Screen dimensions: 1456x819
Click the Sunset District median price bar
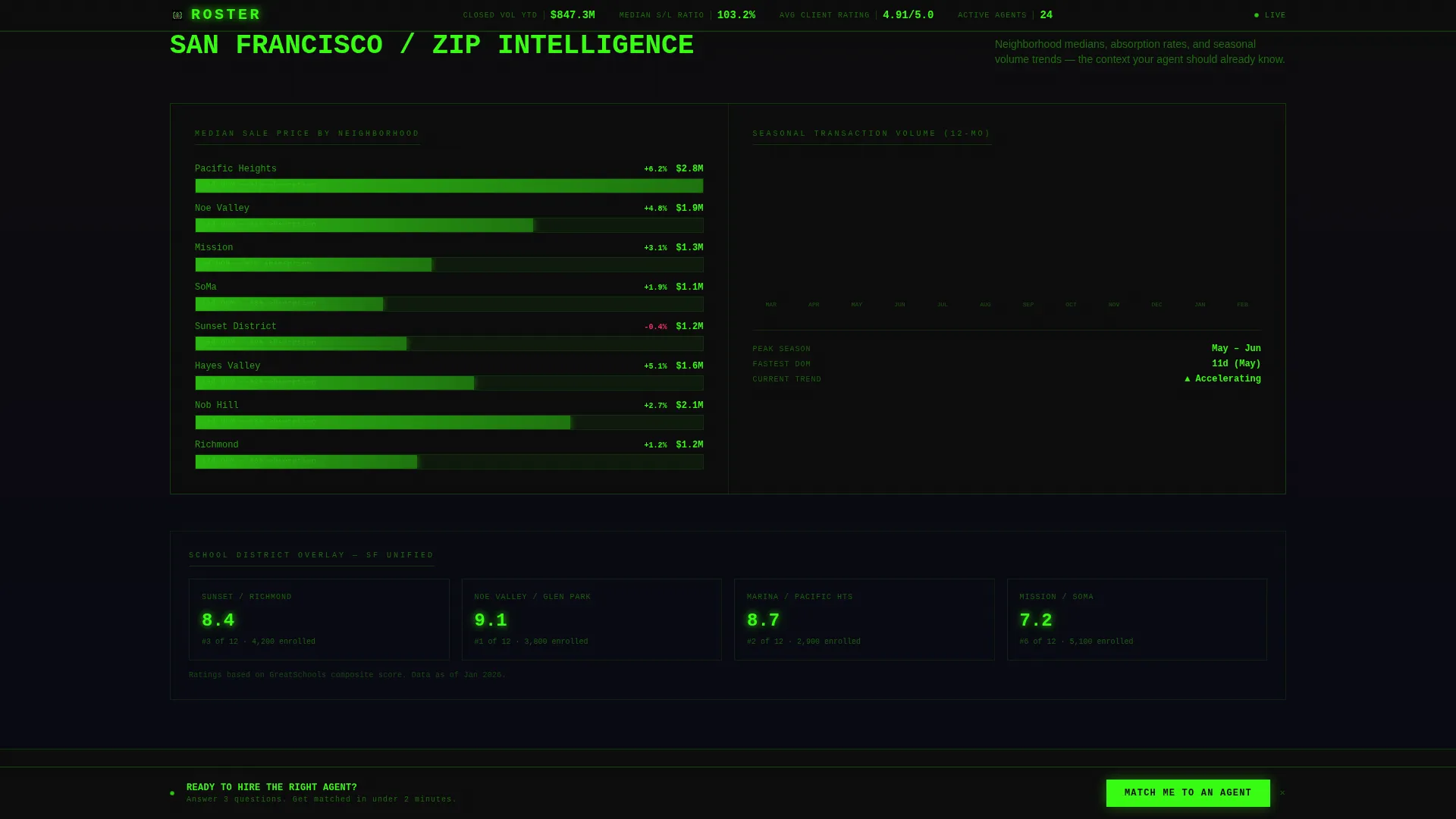click(449, 344)
